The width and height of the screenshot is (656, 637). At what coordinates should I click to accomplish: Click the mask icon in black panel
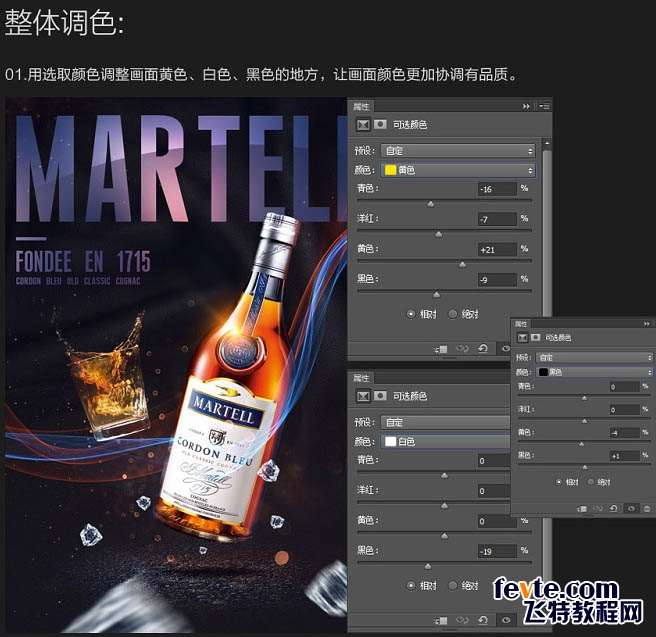click(536, 337)
